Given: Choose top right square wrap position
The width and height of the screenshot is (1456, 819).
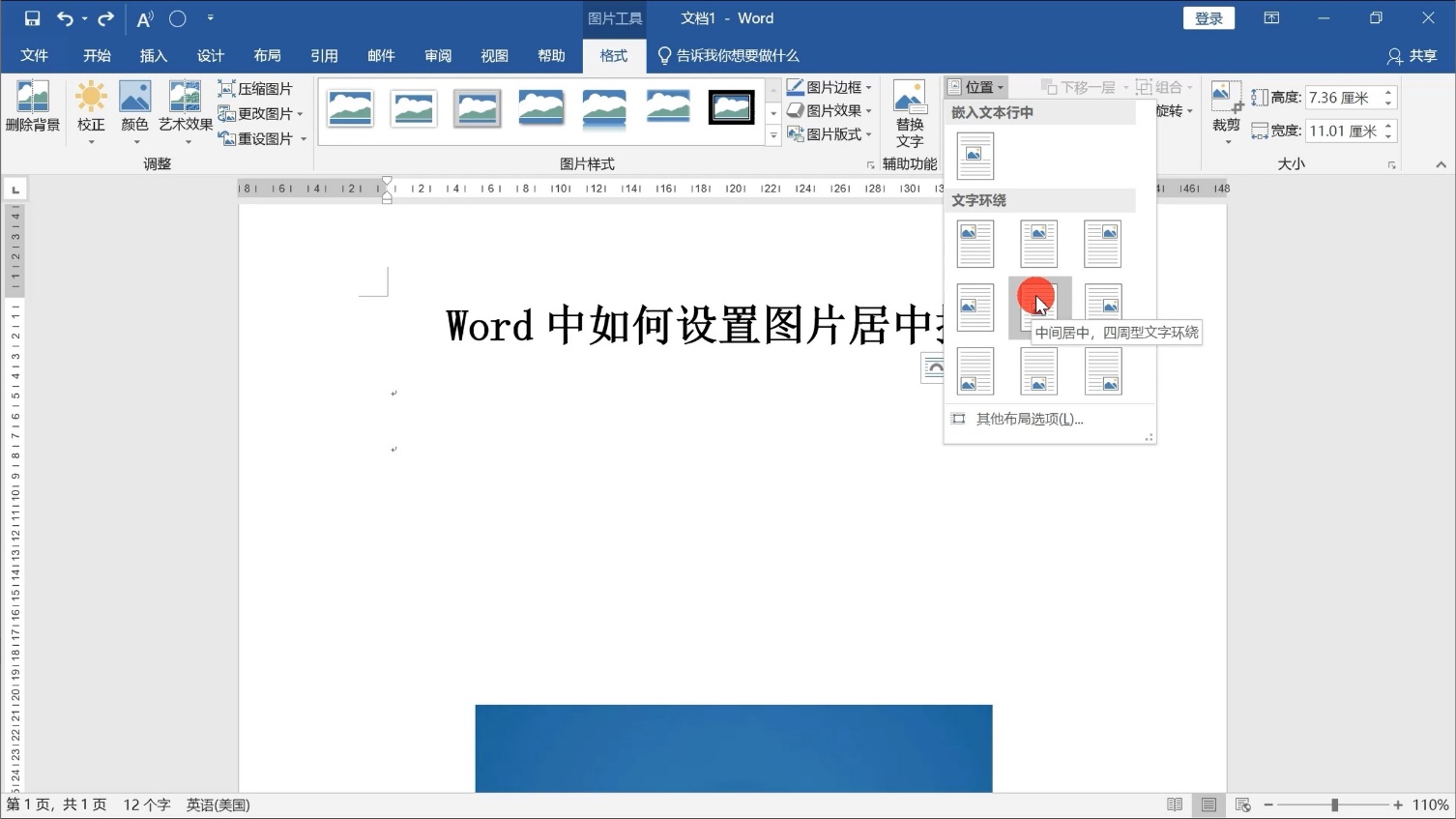Looking at the screenshot, I should (x=1102, y=244).
